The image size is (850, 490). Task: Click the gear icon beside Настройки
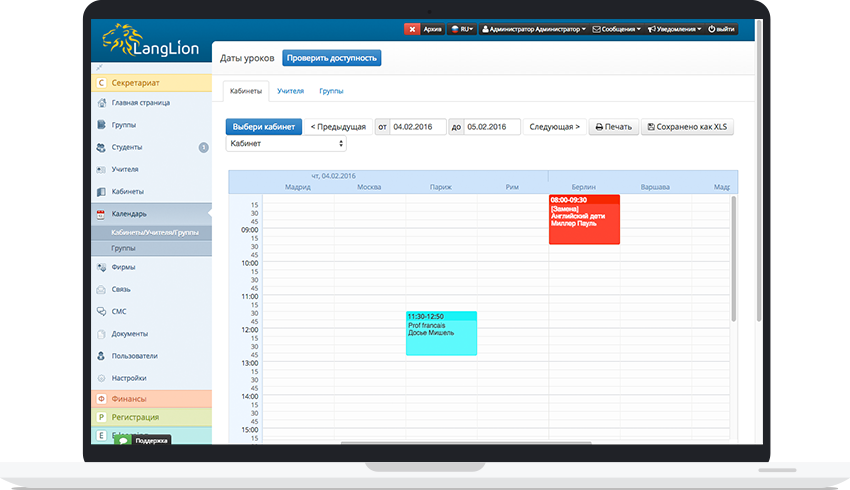(x=101, y=378)
